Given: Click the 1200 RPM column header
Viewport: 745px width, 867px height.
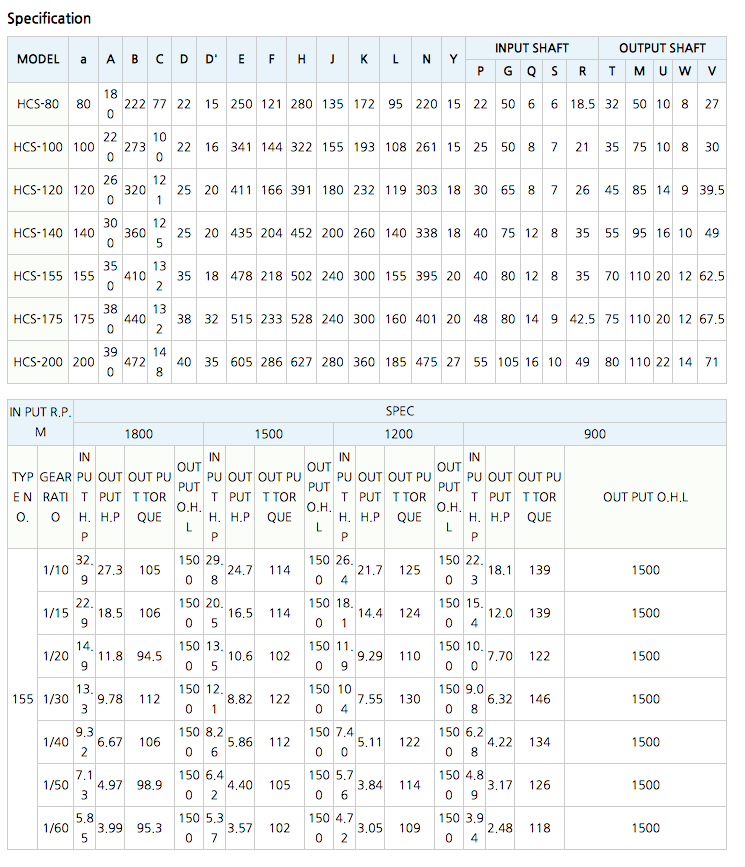Looking at the screenshot, I should coord(398,434).
